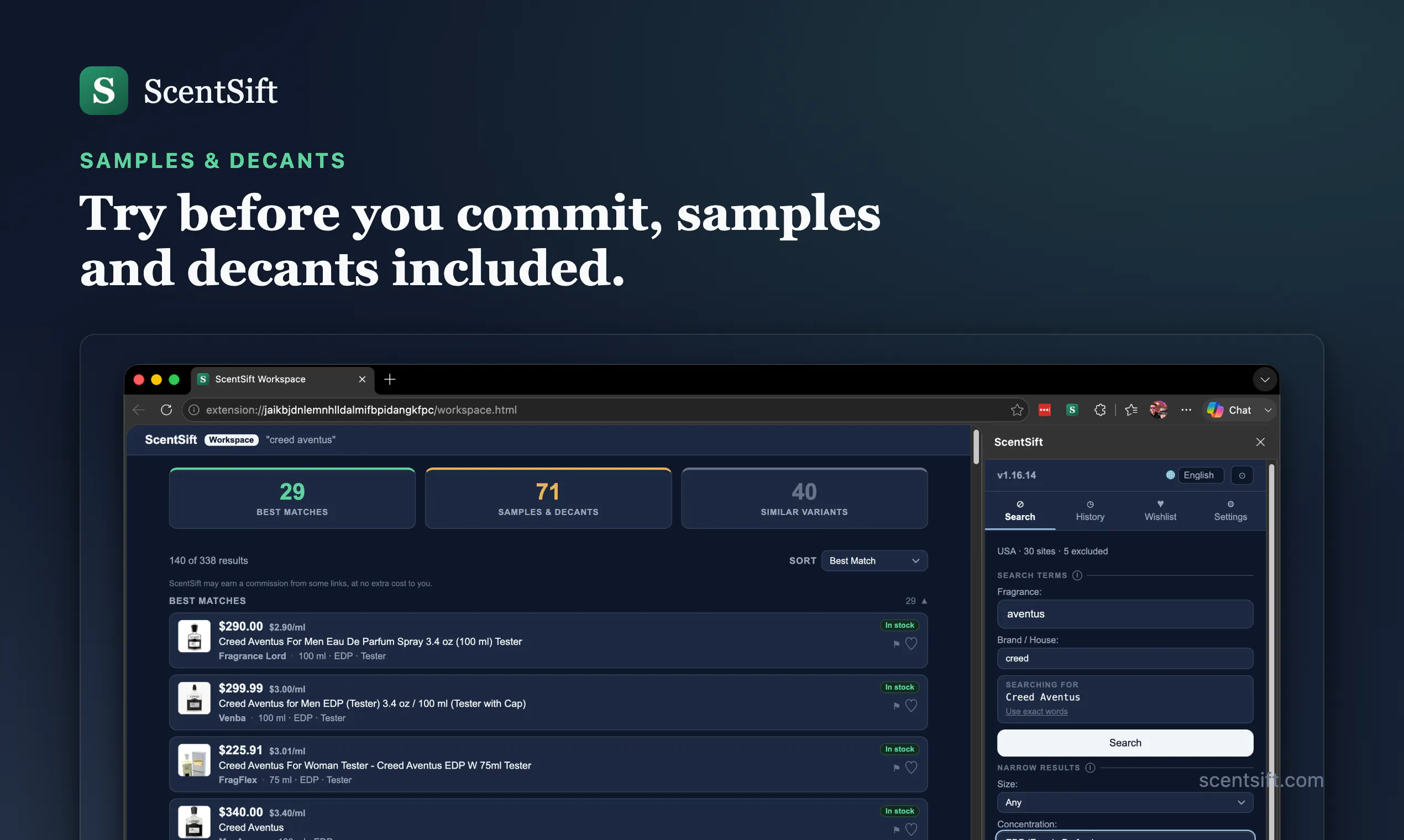Click the white Search button

(x=1125, y=743)
